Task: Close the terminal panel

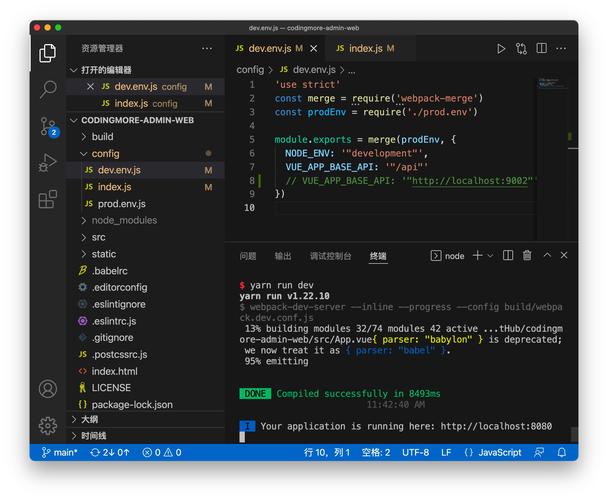Action: (564, 255)
